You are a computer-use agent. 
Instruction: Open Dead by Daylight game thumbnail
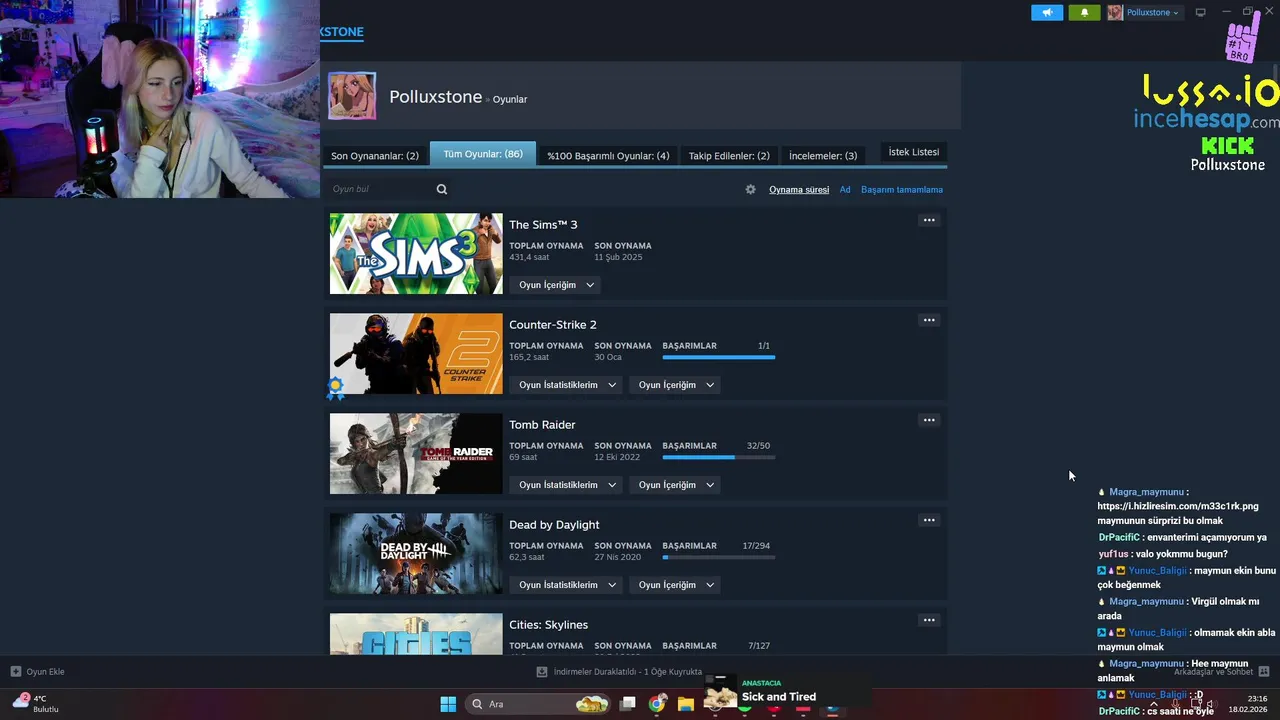click(x=416, y=554)
